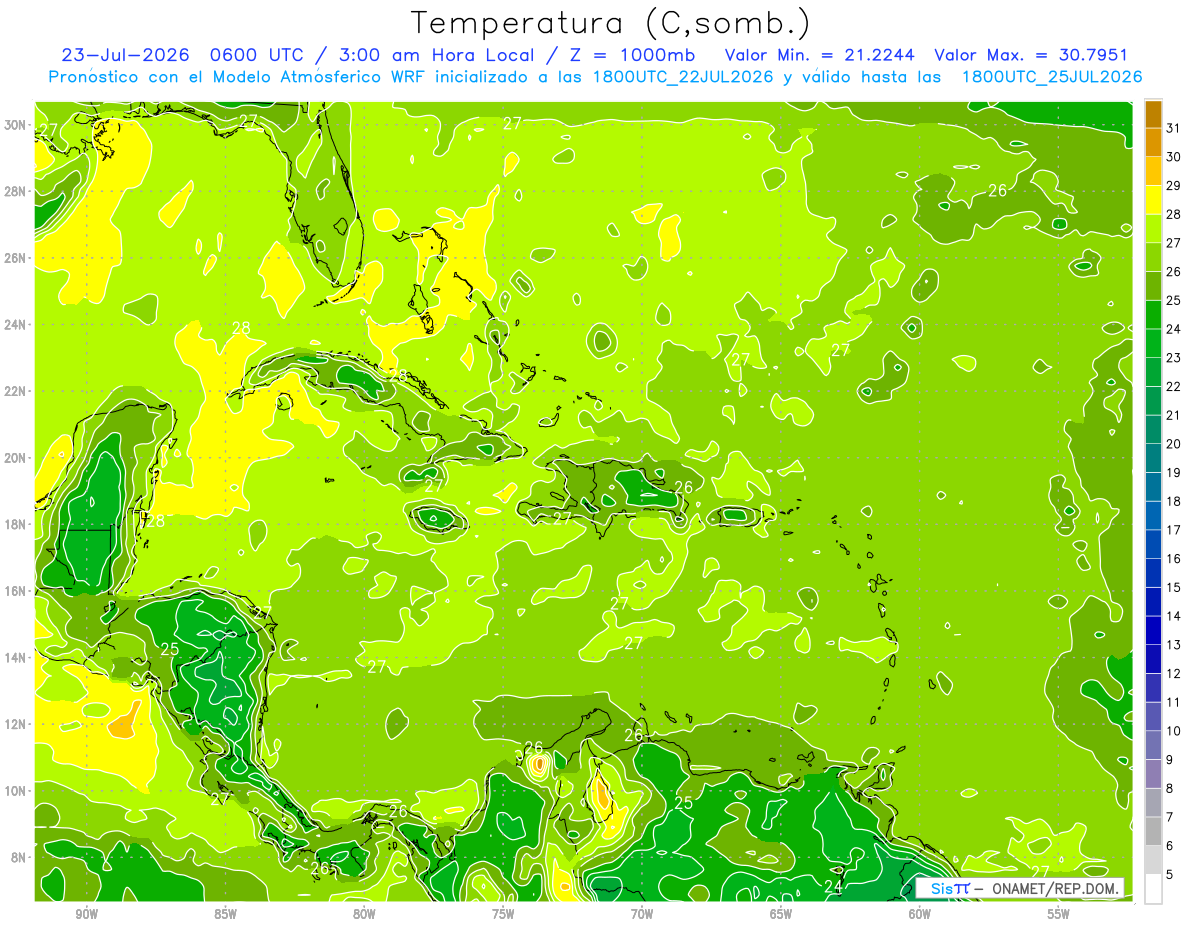The width and height of the screenshot is (1200, 927).
Task: Select the initialization time '1800UTC_22JUL2026'
Action: 682,77
